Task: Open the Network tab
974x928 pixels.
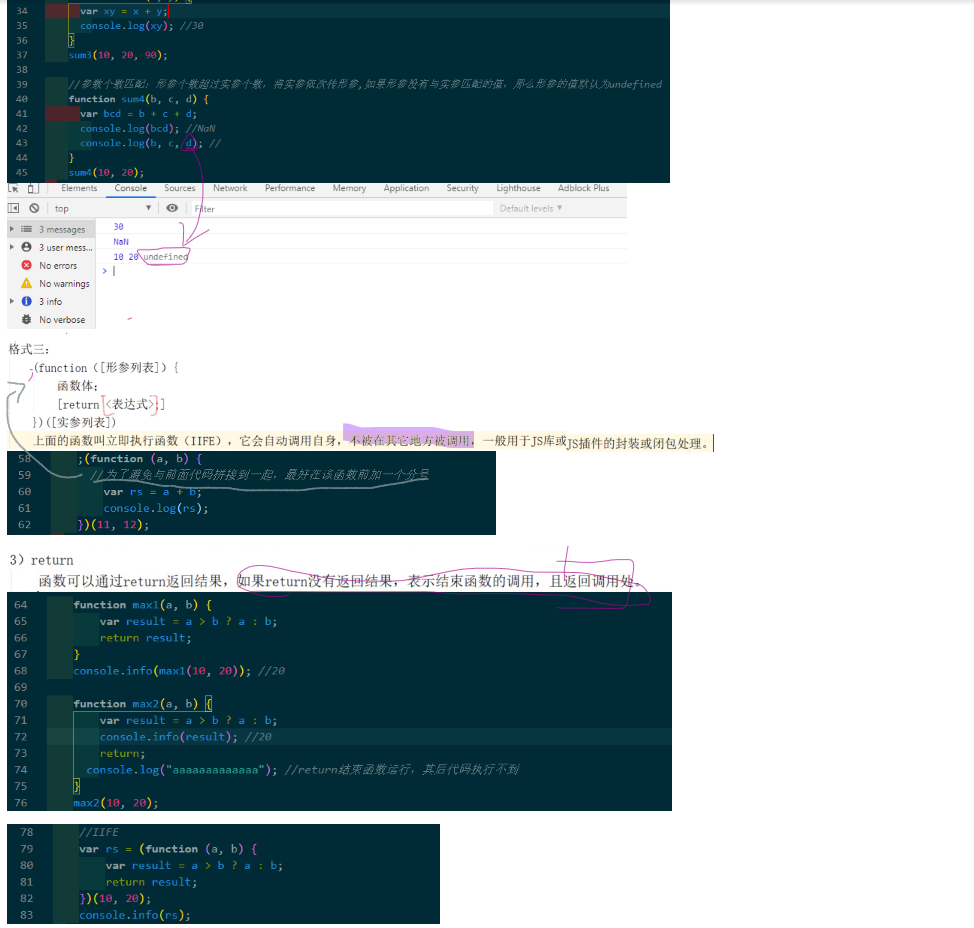Action: pos(230,188)
